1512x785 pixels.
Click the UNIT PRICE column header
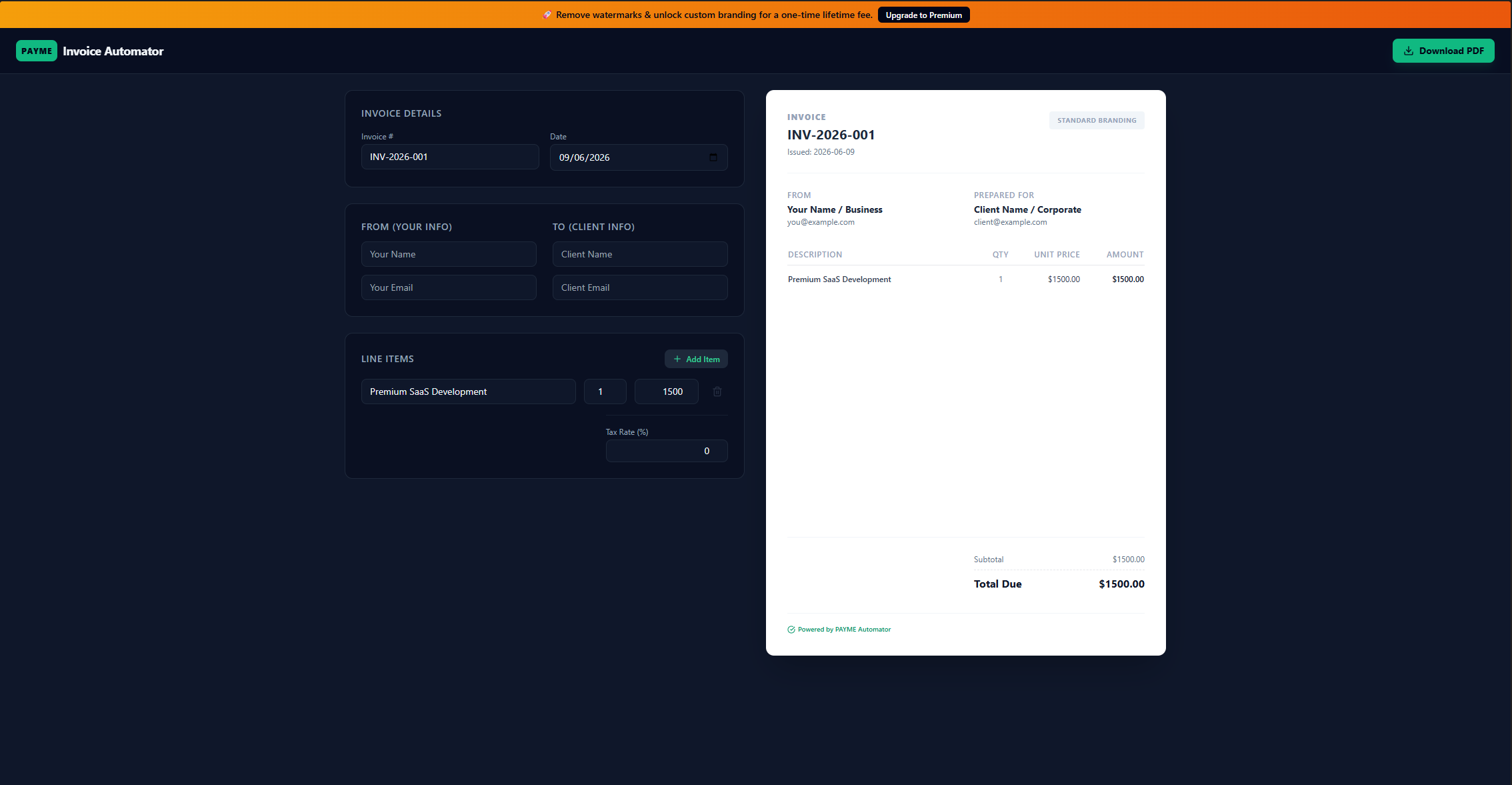click(1057, 255)
